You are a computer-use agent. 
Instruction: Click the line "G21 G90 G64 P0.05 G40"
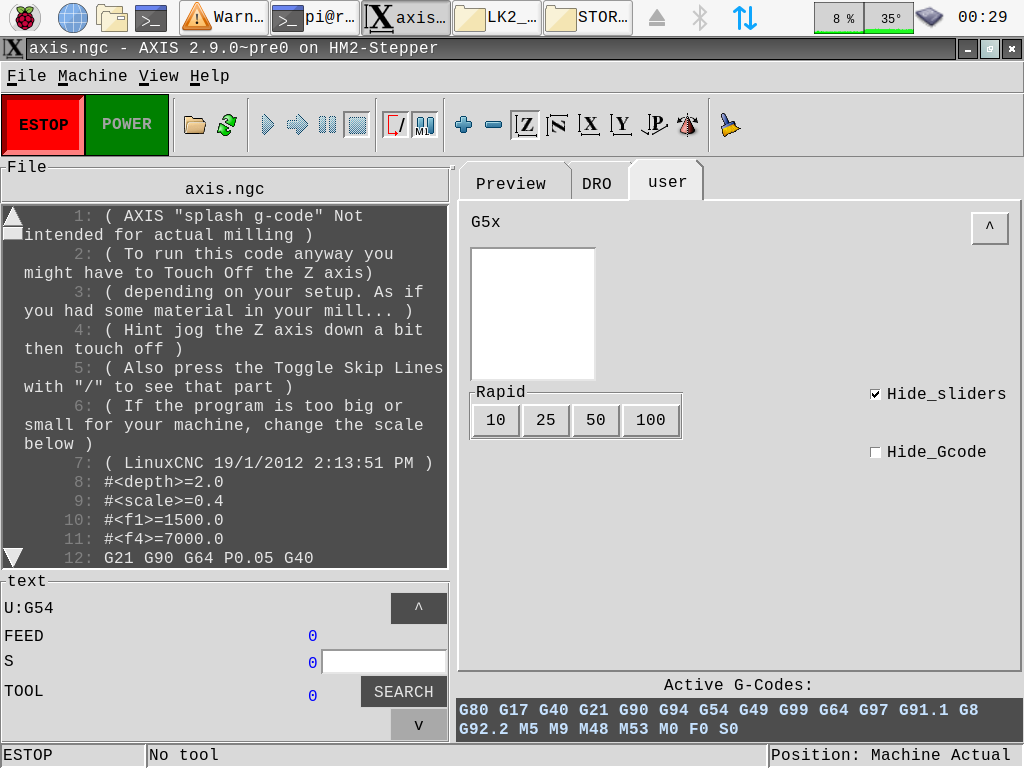[x=208, y=558]
